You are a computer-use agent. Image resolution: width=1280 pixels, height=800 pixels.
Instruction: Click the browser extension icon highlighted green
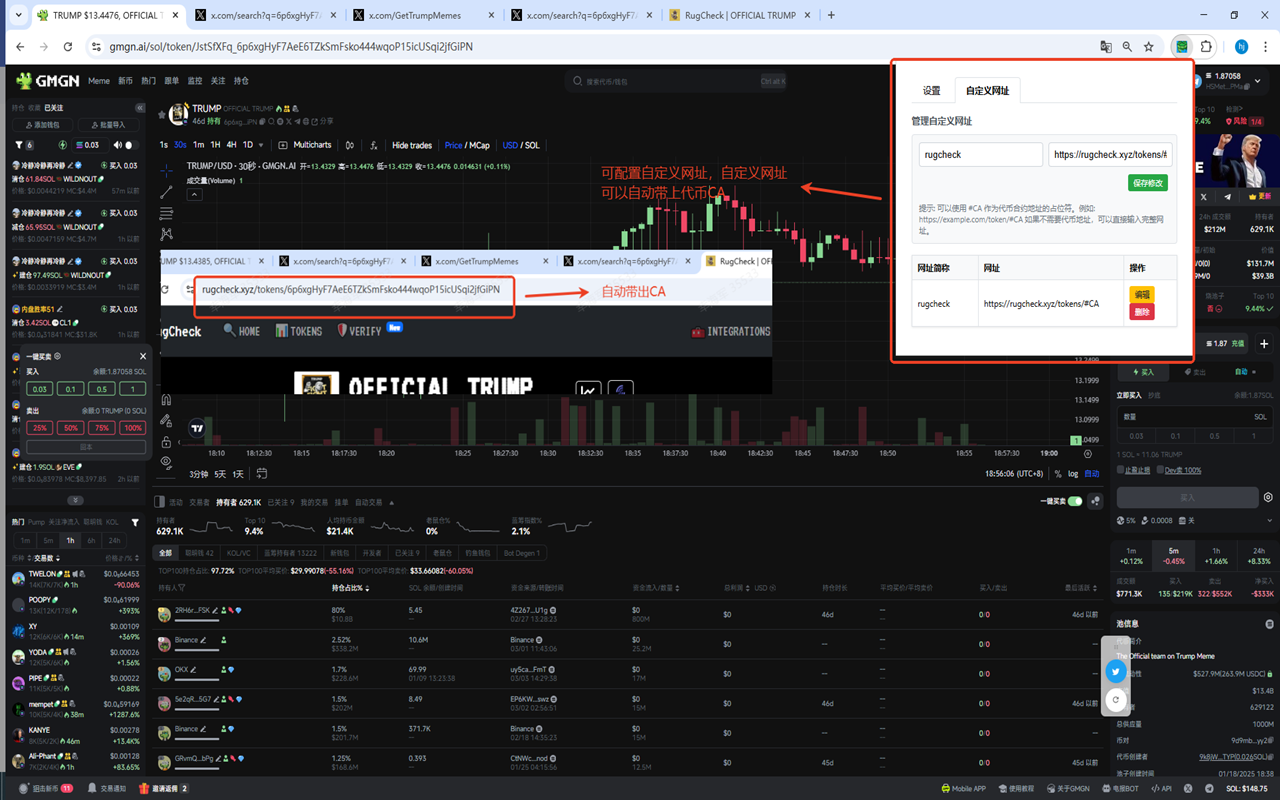coord(1182,46)
